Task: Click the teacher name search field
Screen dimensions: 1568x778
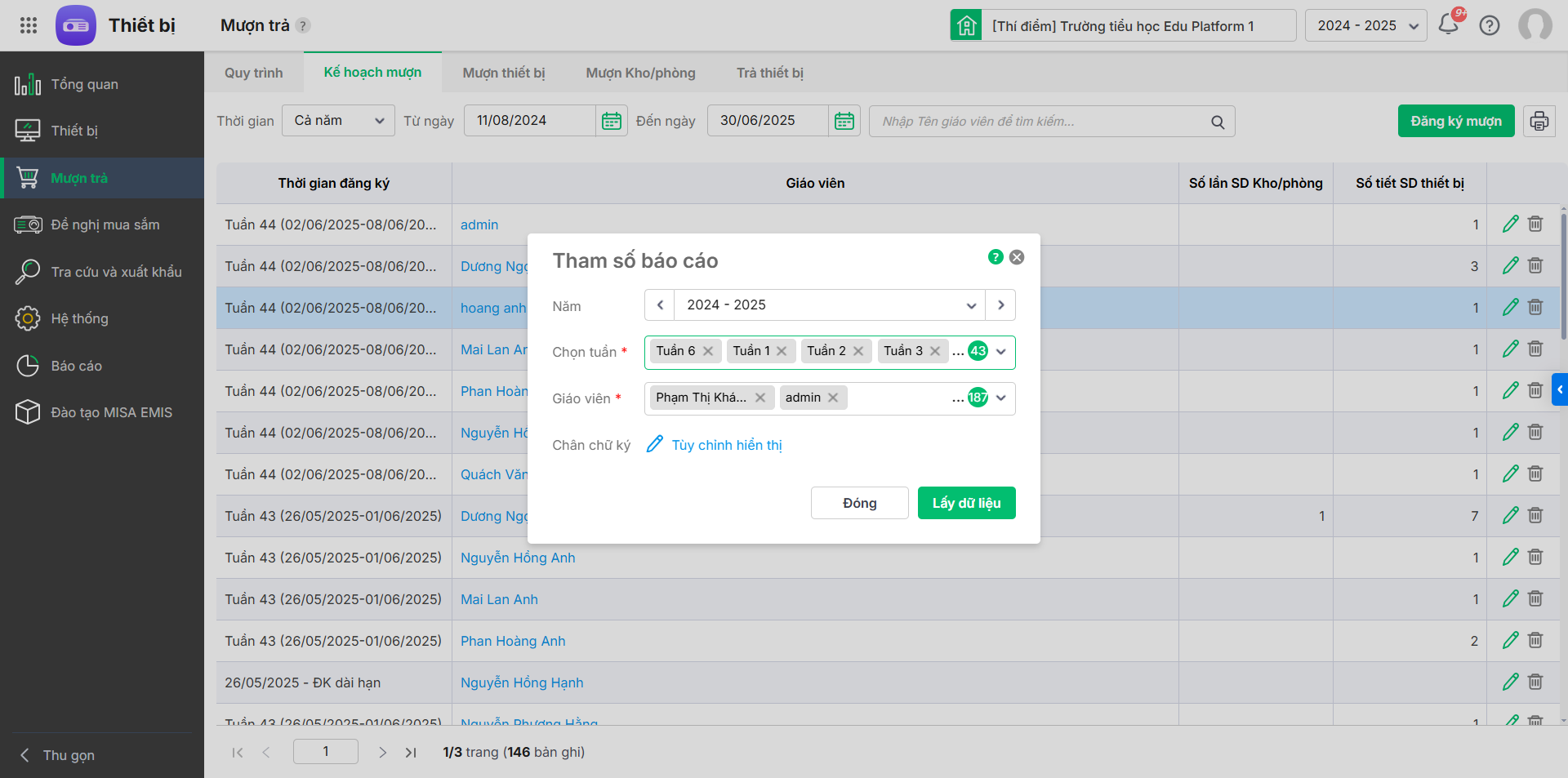Action: click(1052, 121)
